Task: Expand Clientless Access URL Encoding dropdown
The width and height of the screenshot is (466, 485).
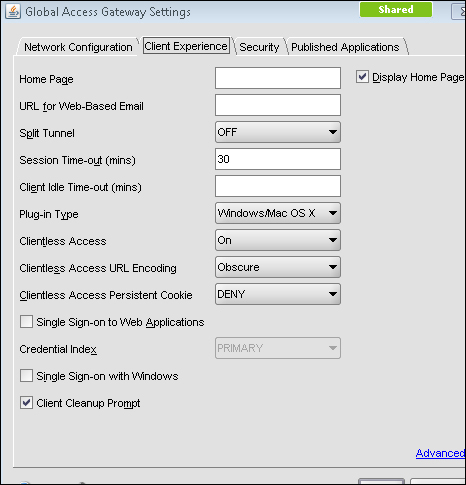Action: [x=278, y=267]
